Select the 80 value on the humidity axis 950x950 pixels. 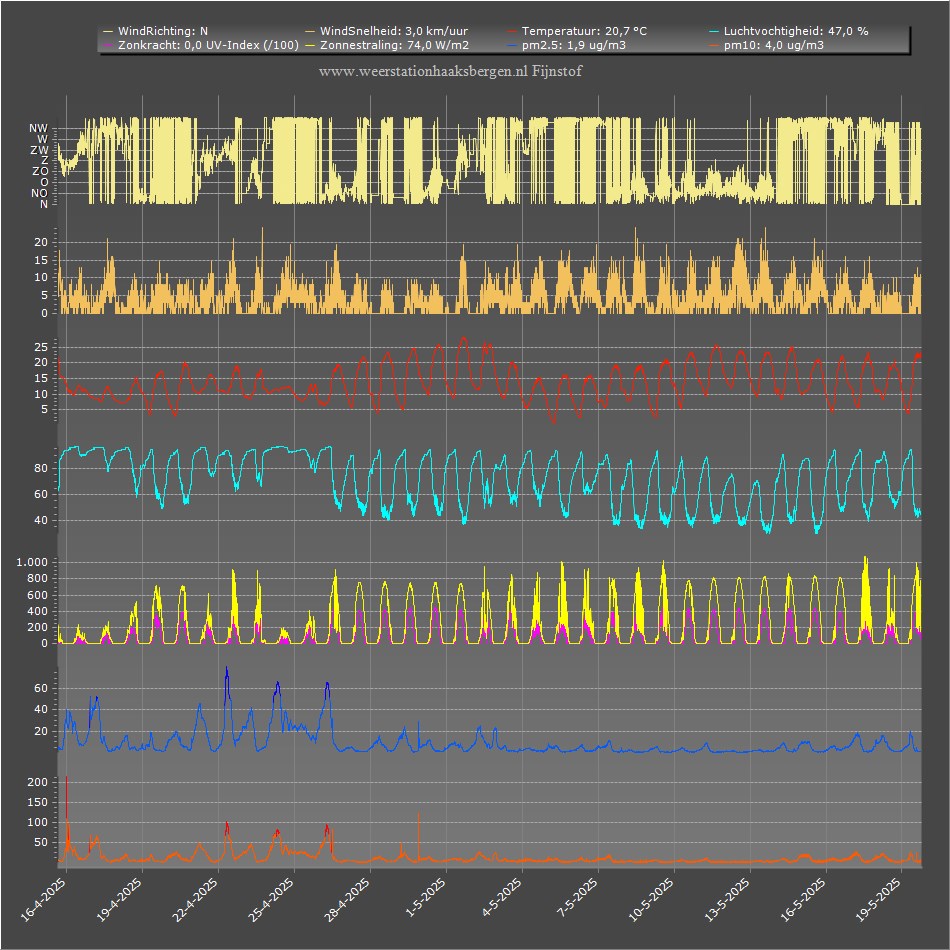coord(41,468)
